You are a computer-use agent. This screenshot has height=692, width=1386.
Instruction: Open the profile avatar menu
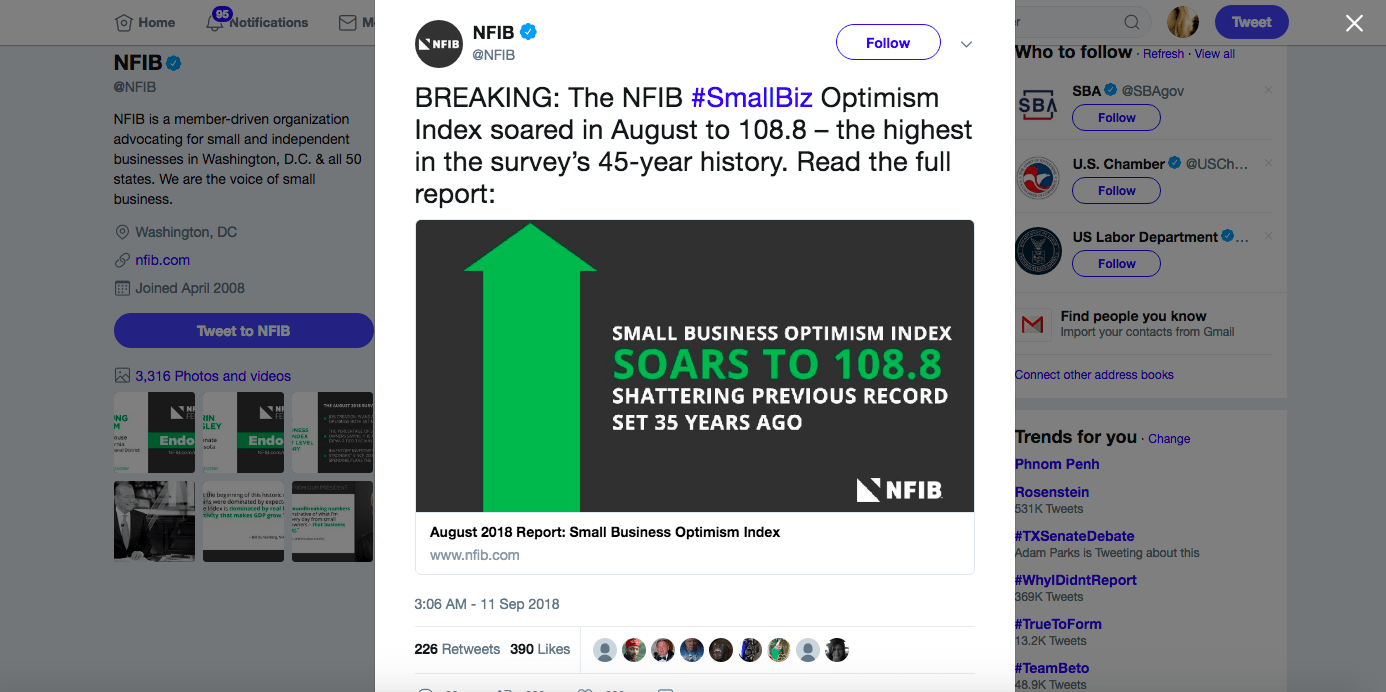click(1183, 22)
